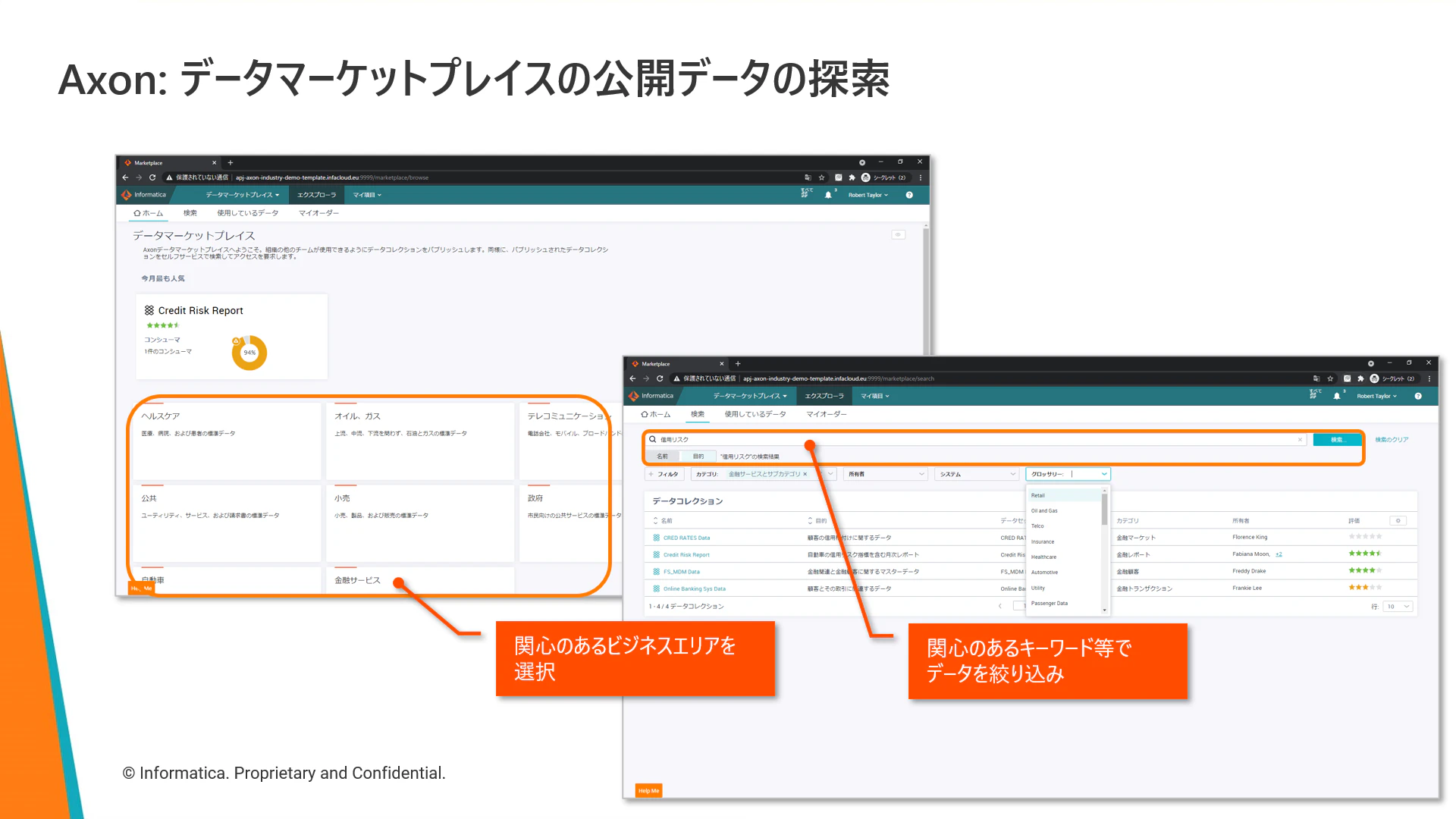This screenshot has height=819, width=1456.
Task: Open the 使用しているデータ tab in the browse window
Action: click(247, 213)
